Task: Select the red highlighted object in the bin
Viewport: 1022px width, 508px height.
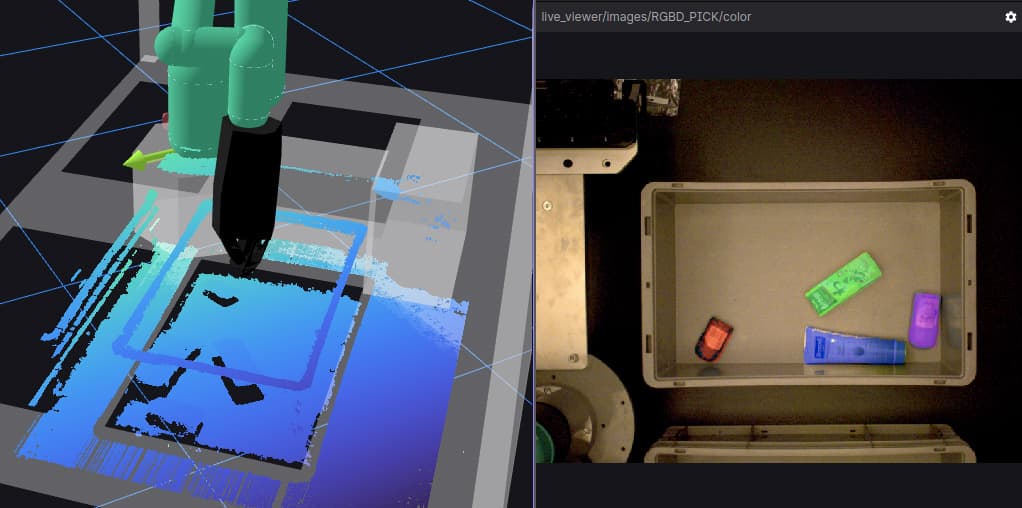Action: click(x=713, y=338)
